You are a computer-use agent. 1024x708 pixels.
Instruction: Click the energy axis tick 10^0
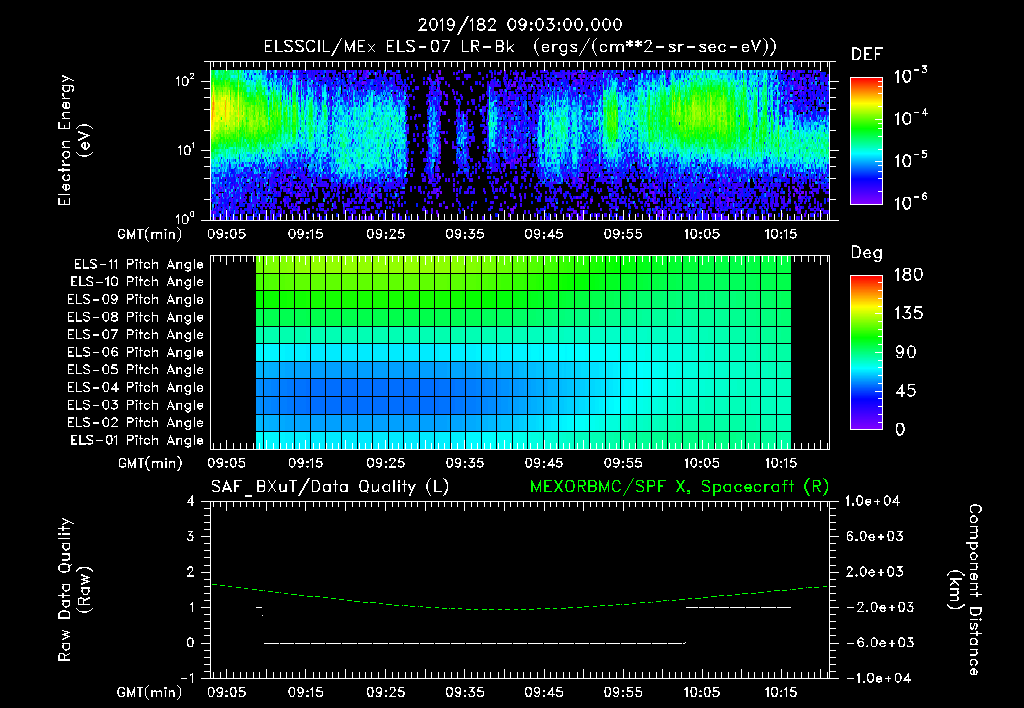(x=186, y=217)
